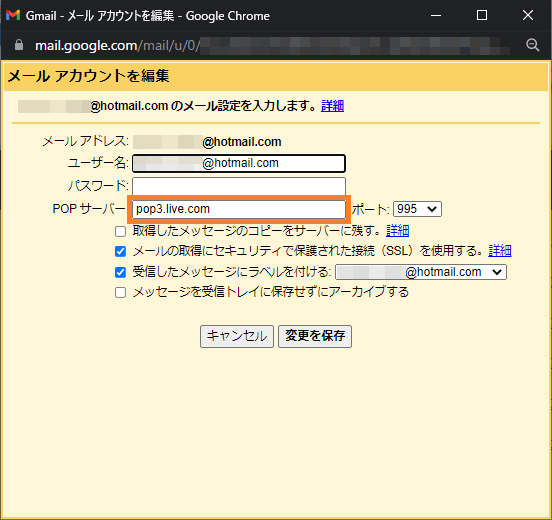Click the zoom magnifier icon in the address bar

532,45
